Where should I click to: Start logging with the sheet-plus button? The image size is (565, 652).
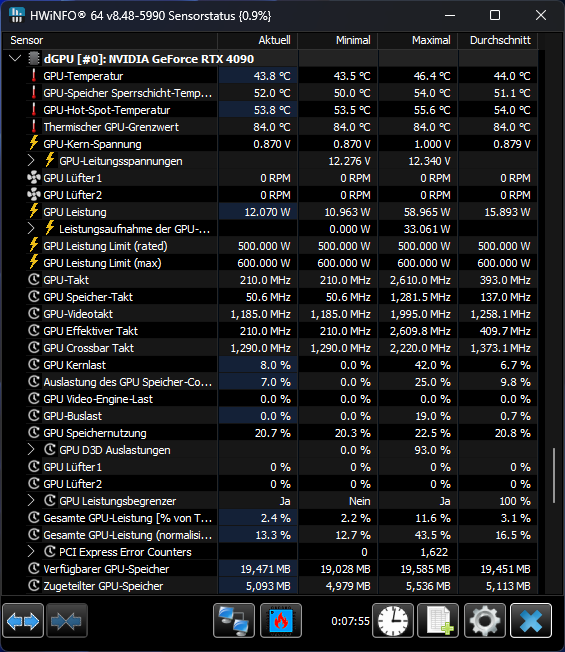(438, 621)
